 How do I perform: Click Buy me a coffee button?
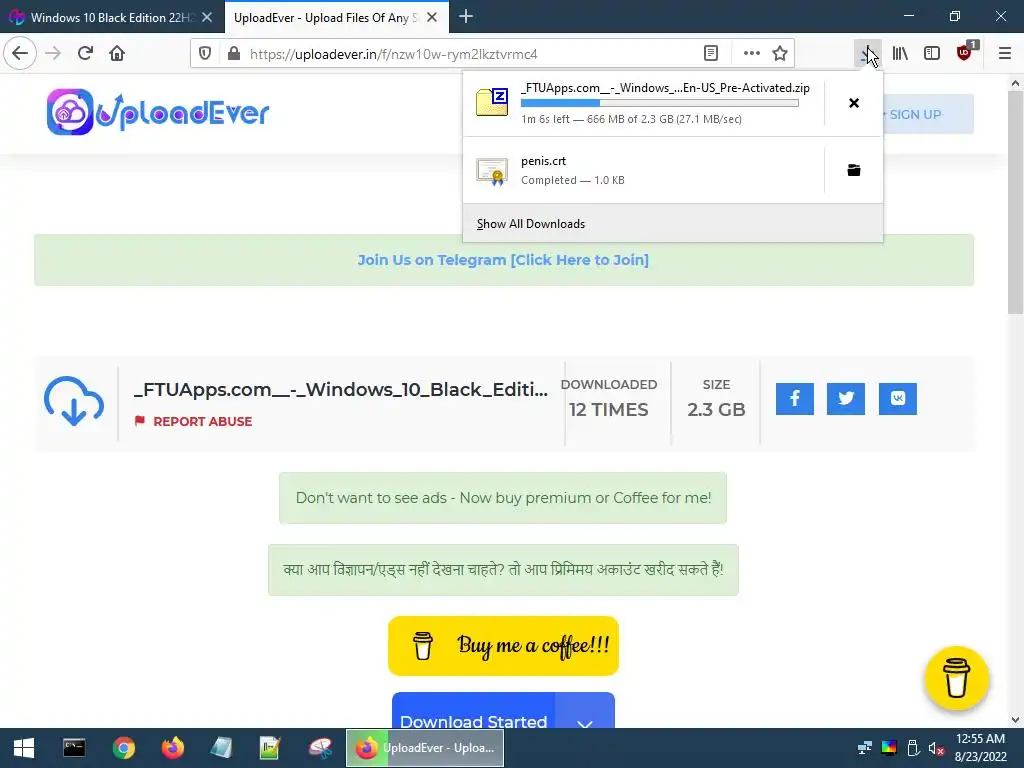pos(503,646)
